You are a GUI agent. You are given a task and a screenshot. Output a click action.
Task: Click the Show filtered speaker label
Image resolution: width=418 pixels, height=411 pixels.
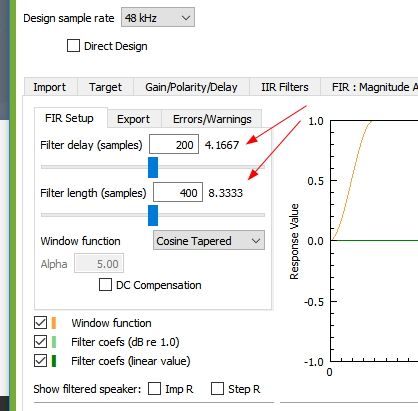(x=87, y=389)
